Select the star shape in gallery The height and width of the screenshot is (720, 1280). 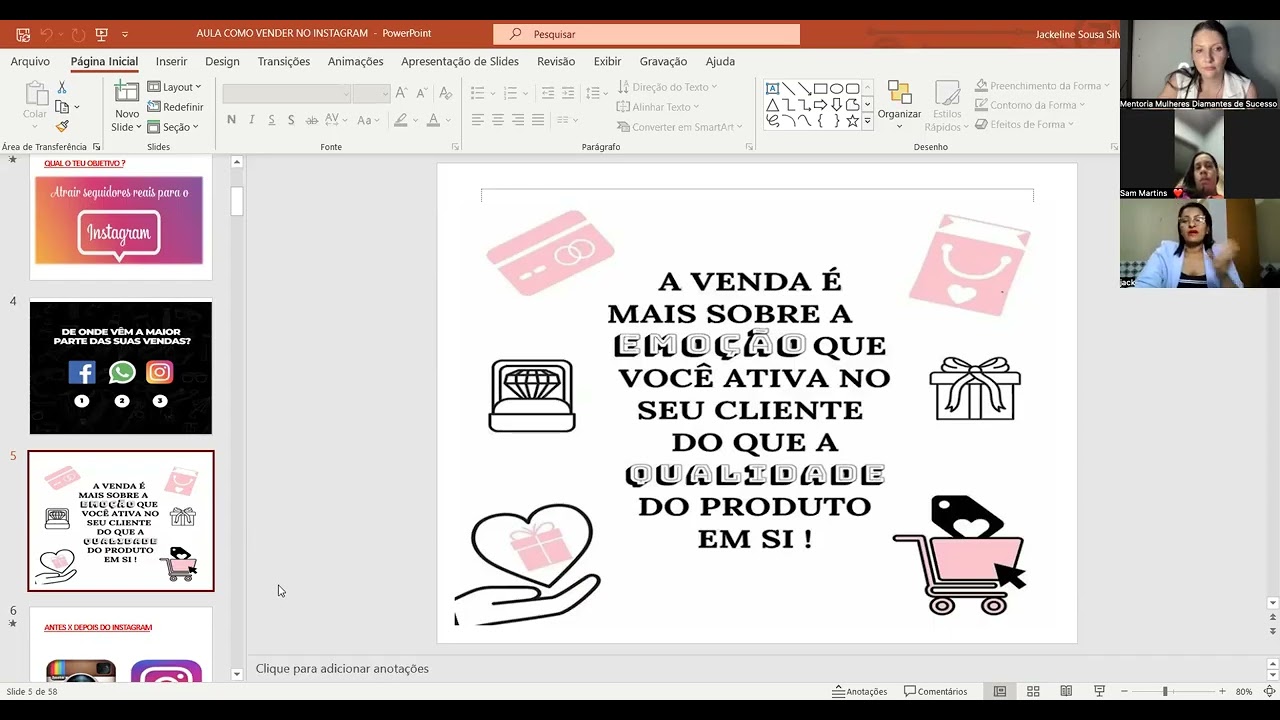852,120
